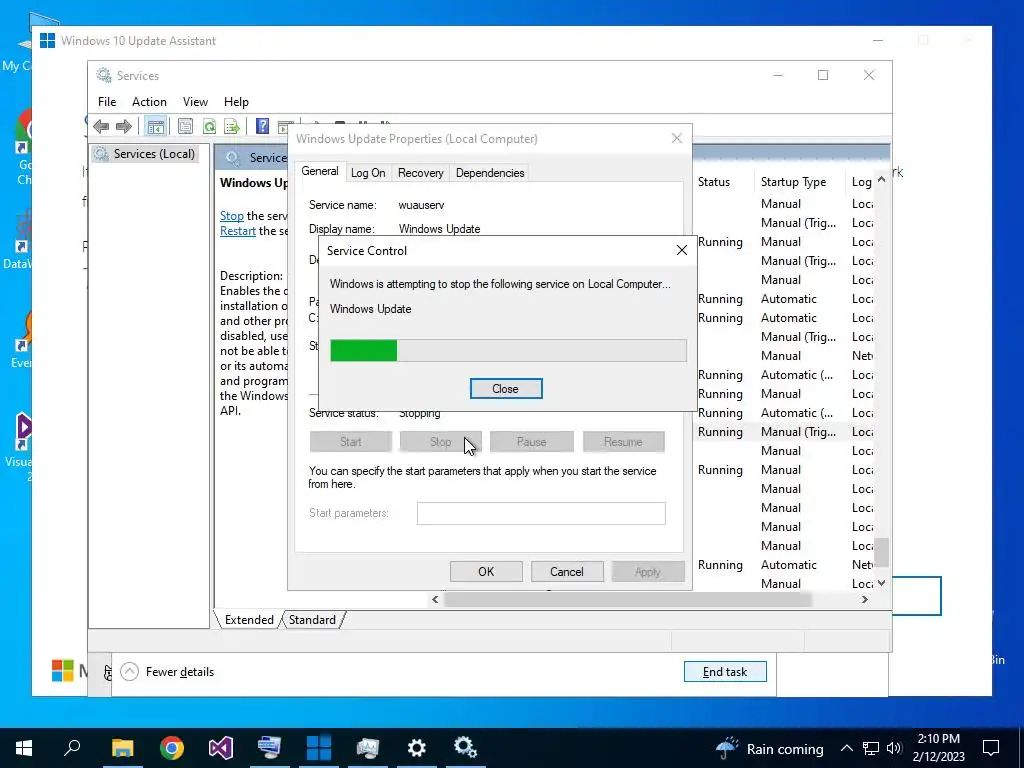Open the notification center icon
1024x768 pixels.
991,748
